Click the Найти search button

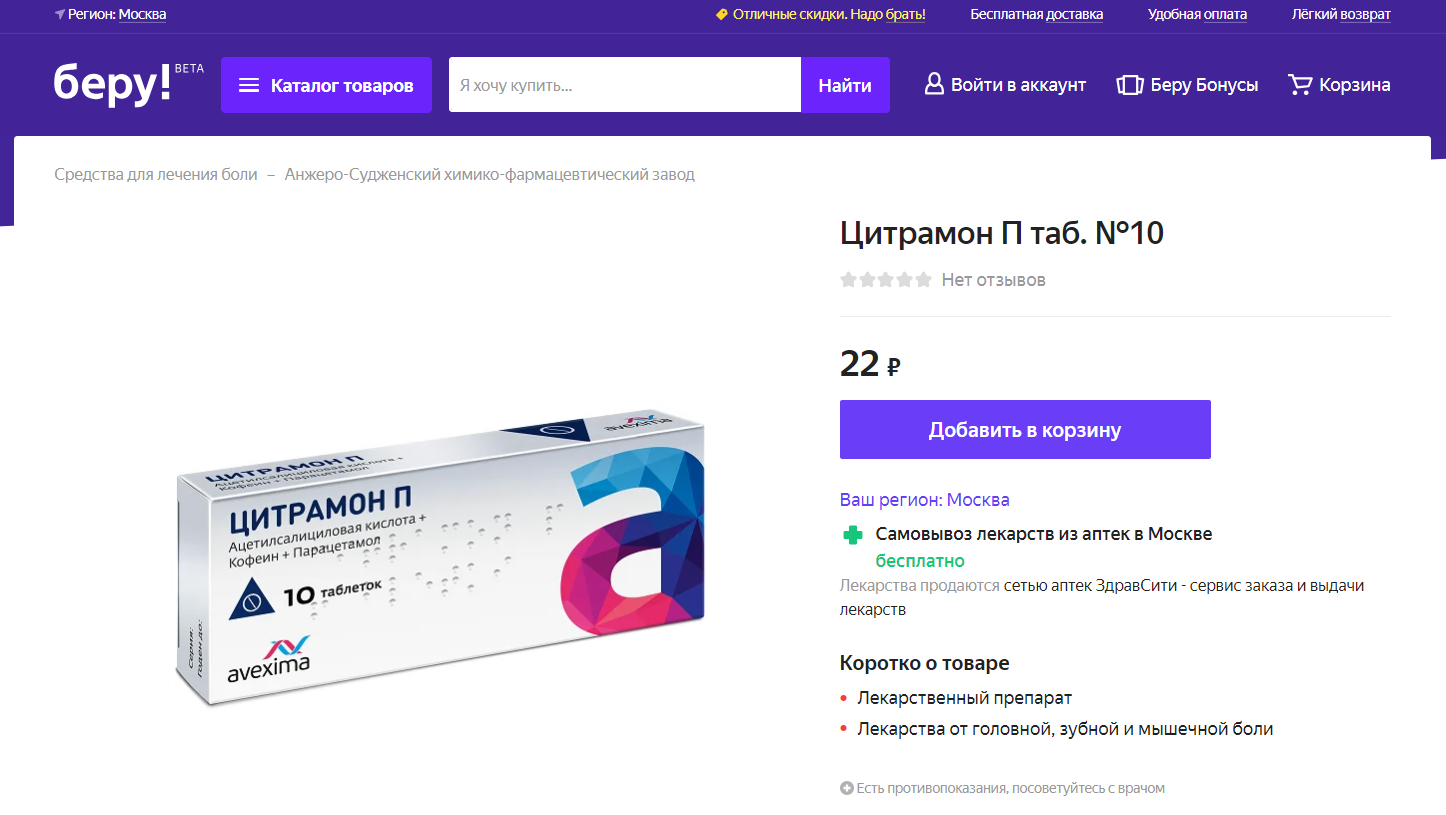[845, 85]
